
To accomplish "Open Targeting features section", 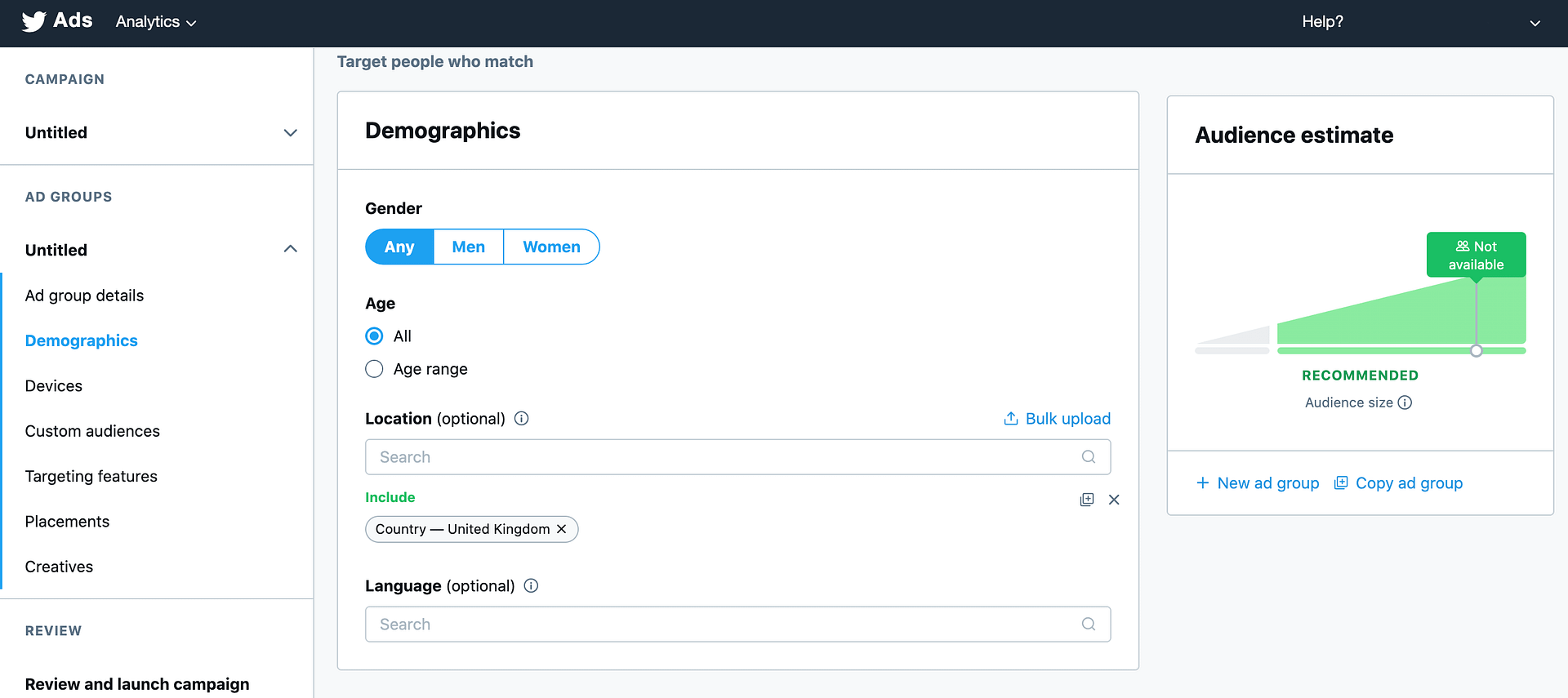I will 91,476.
